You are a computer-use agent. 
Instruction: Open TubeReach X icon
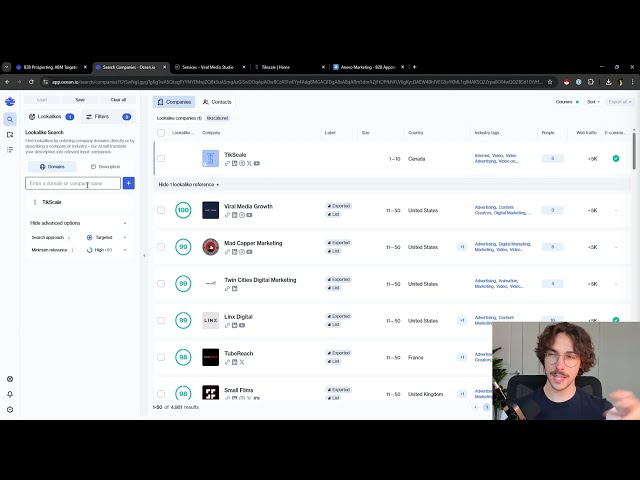(x=242, y=362)
